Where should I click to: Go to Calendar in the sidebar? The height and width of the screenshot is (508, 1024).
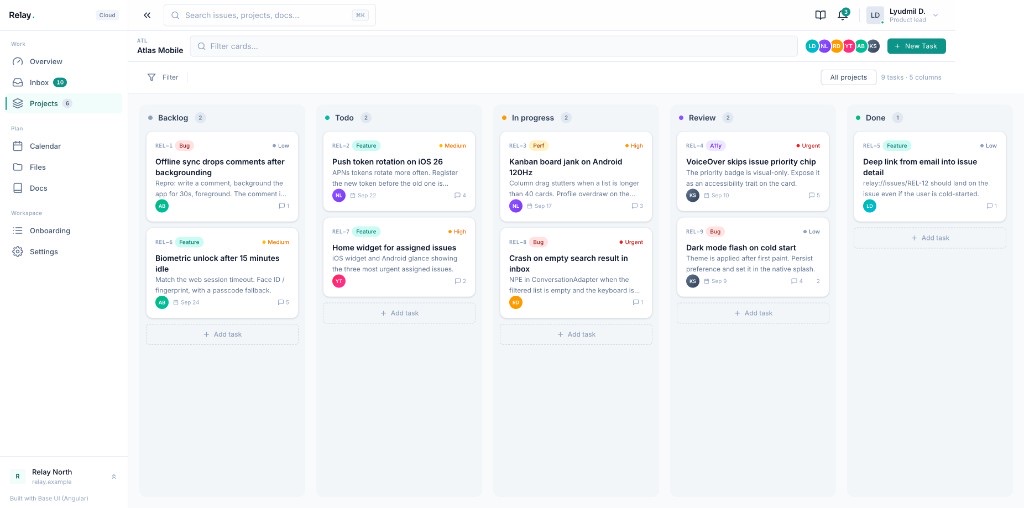click(63, 146)
